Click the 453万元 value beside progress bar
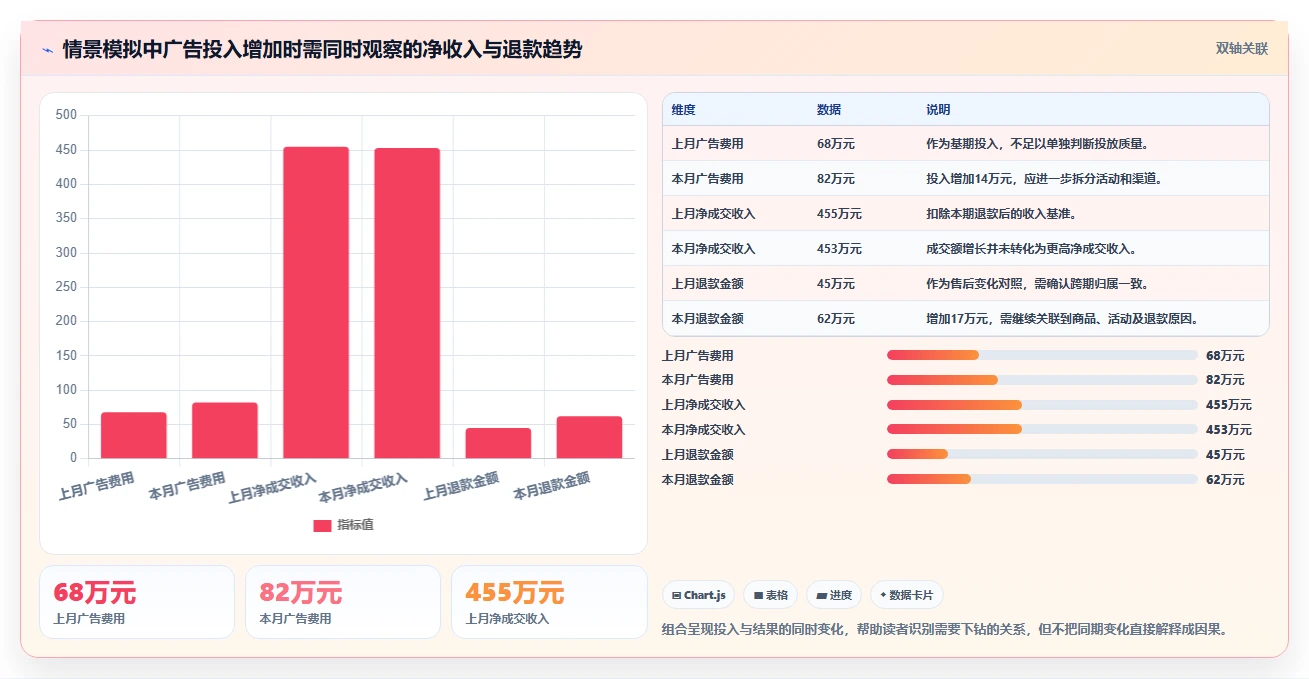1309x679 pixels. (x=1229, y=430)
